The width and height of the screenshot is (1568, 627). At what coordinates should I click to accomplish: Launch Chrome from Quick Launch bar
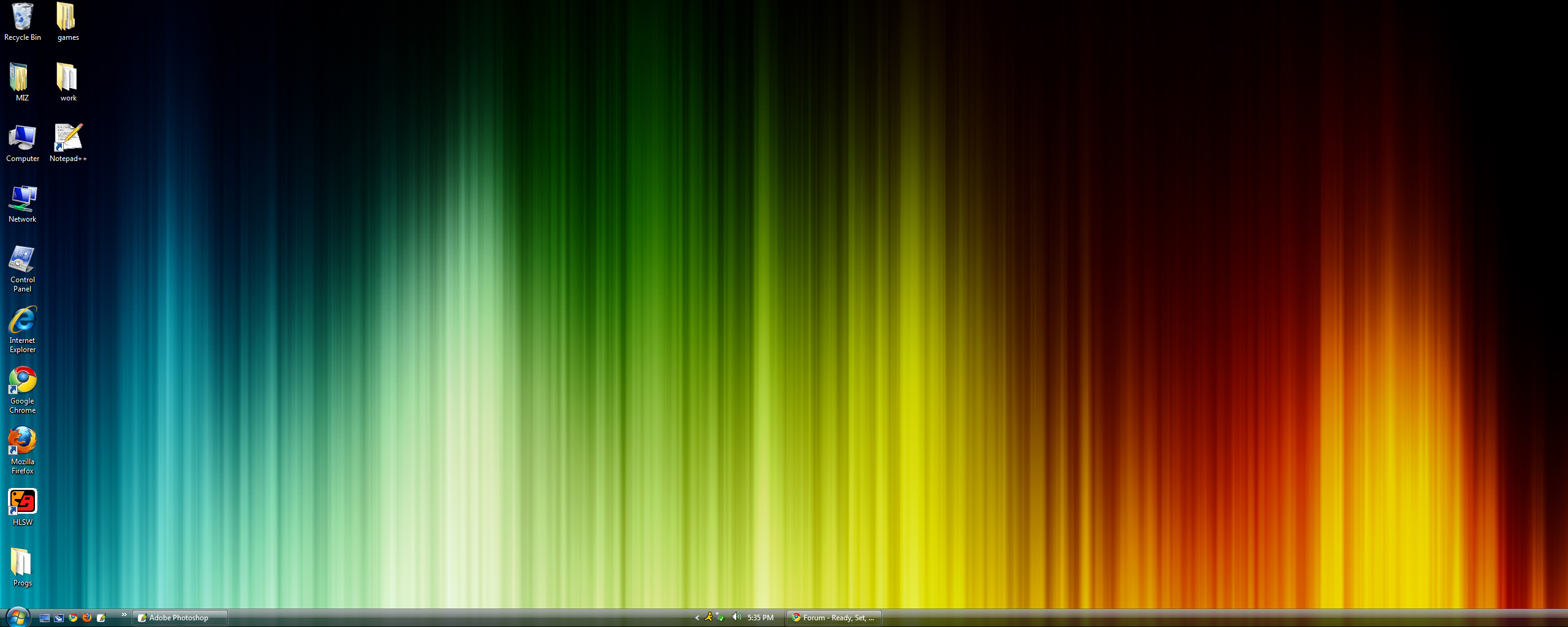click(73, 618)
